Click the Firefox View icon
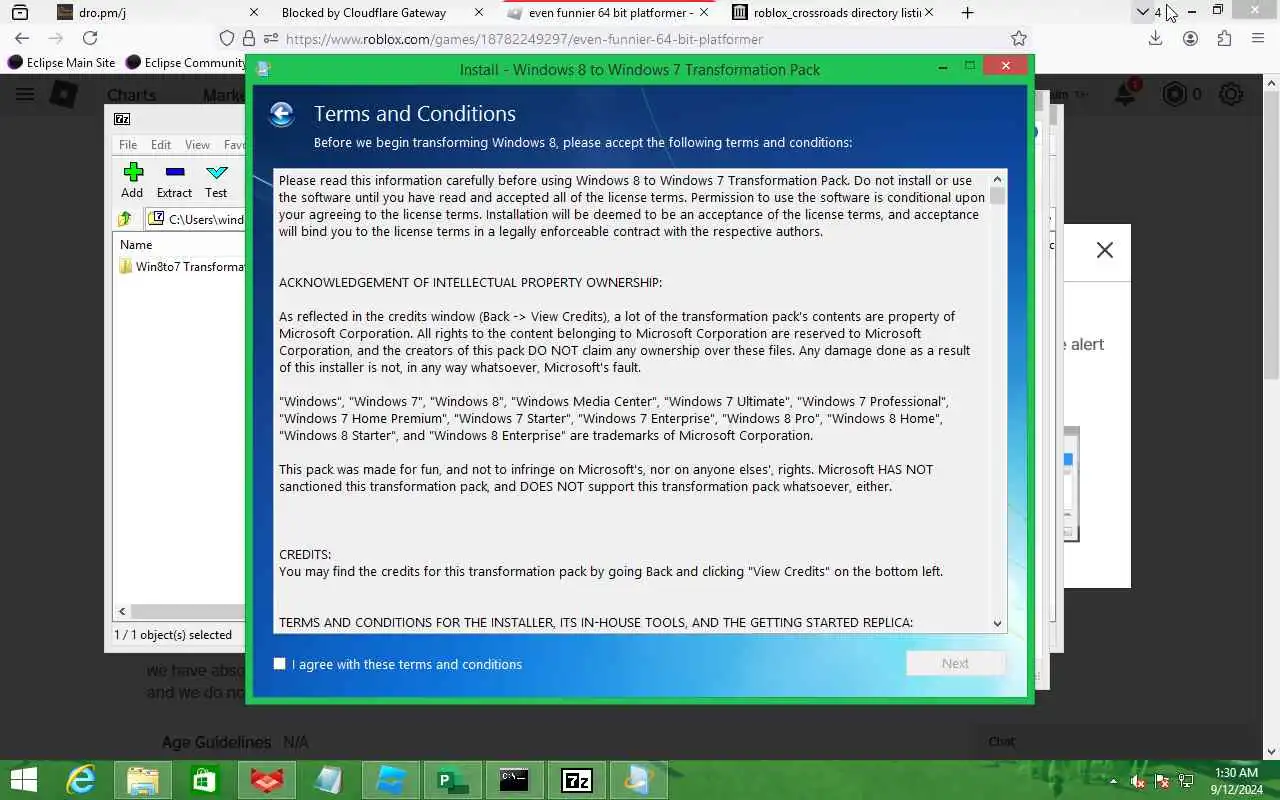The image size is (1280, 800). [20, 13]
